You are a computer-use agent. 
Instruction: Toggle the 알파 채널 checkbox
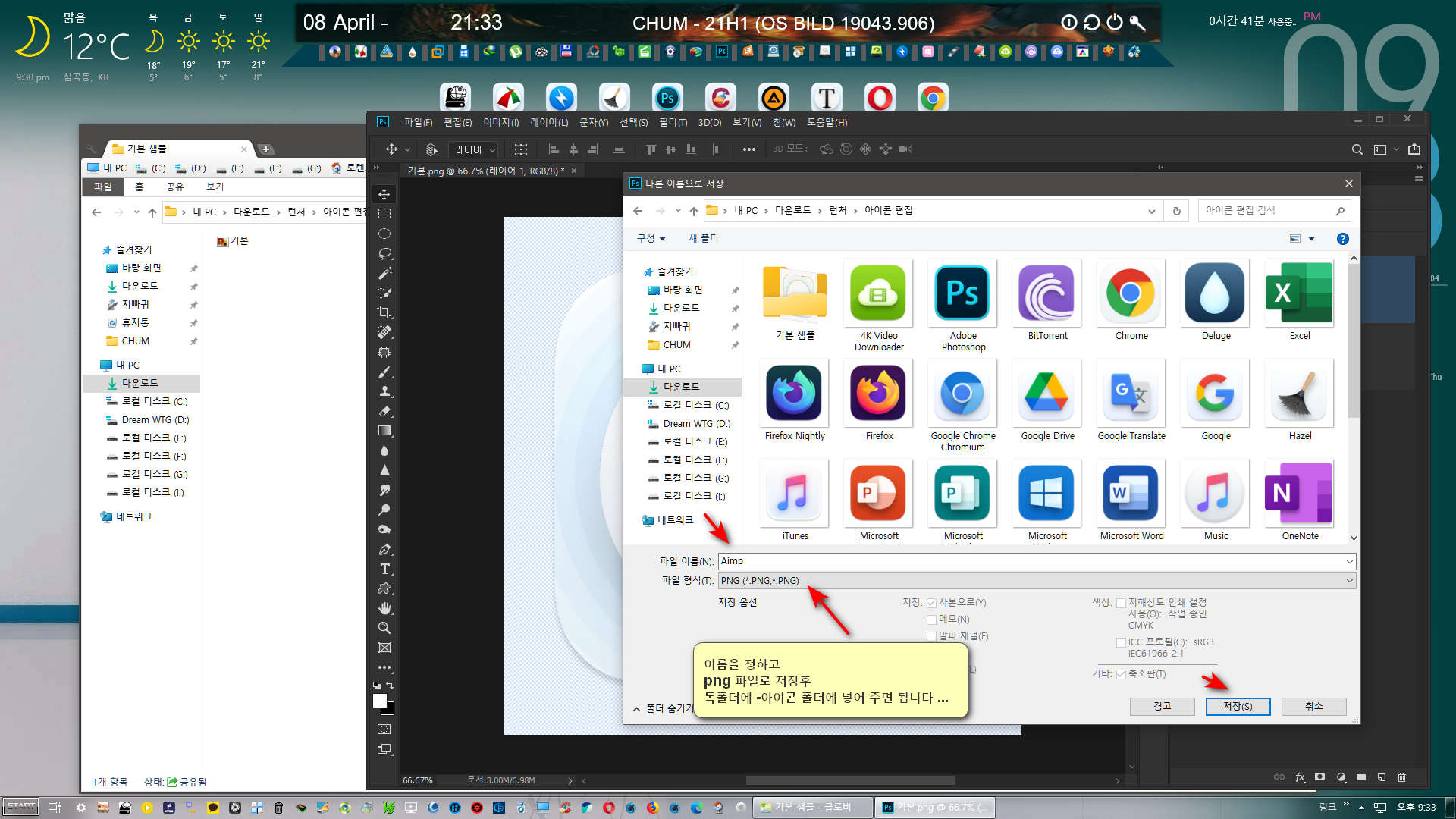point(932,636)
